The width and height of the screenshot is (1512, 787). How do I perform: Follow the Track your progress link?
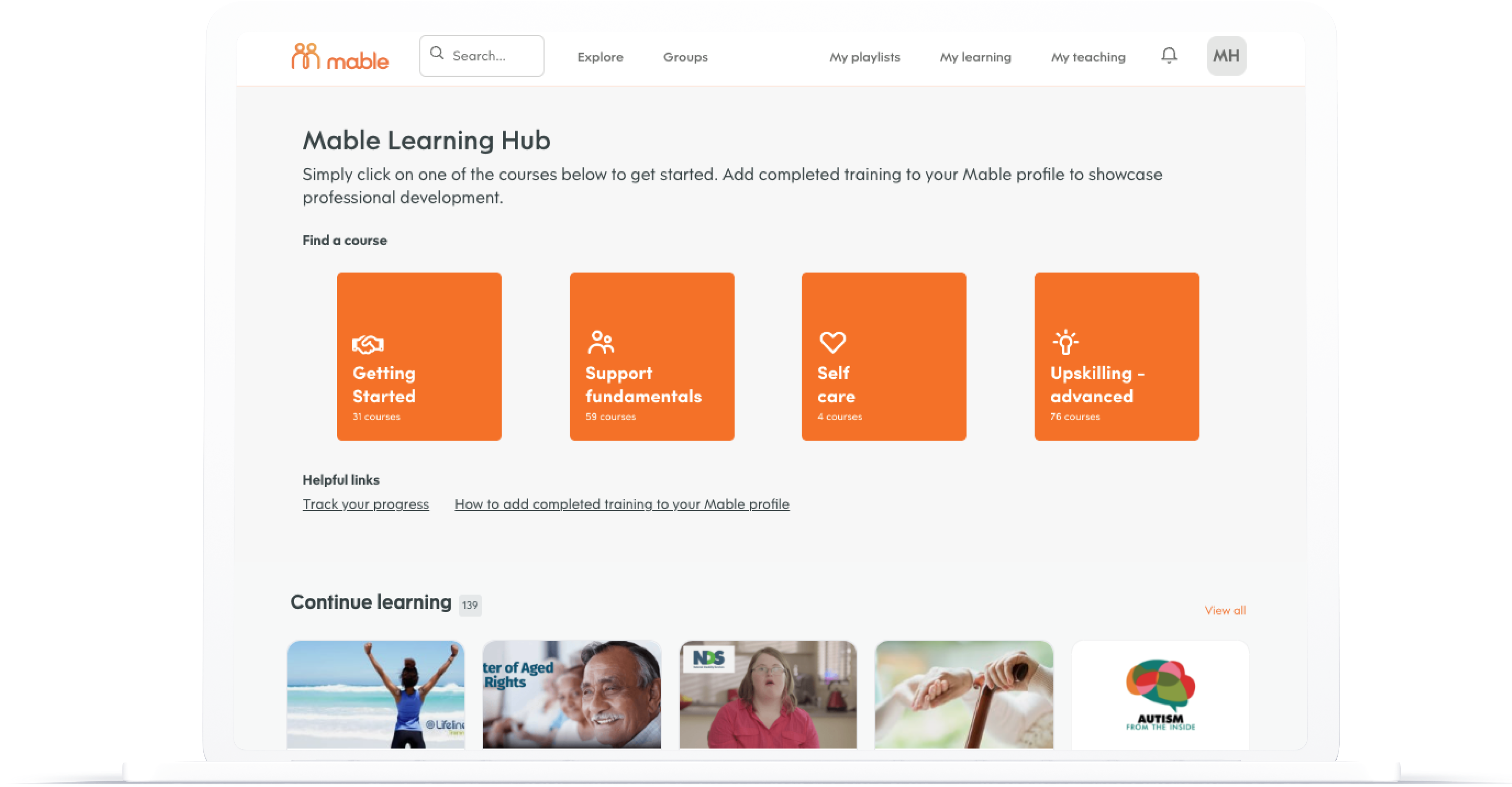point(365,504)
